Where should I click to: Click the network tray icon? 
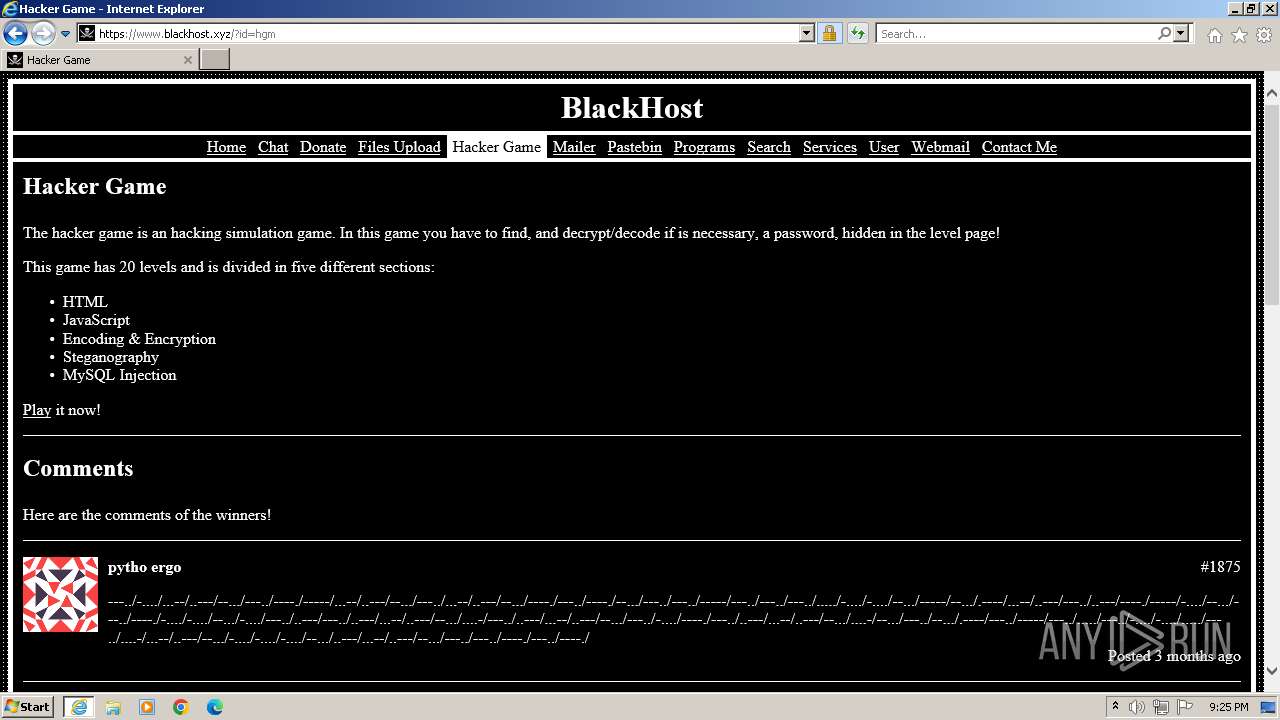[1161, 707]
